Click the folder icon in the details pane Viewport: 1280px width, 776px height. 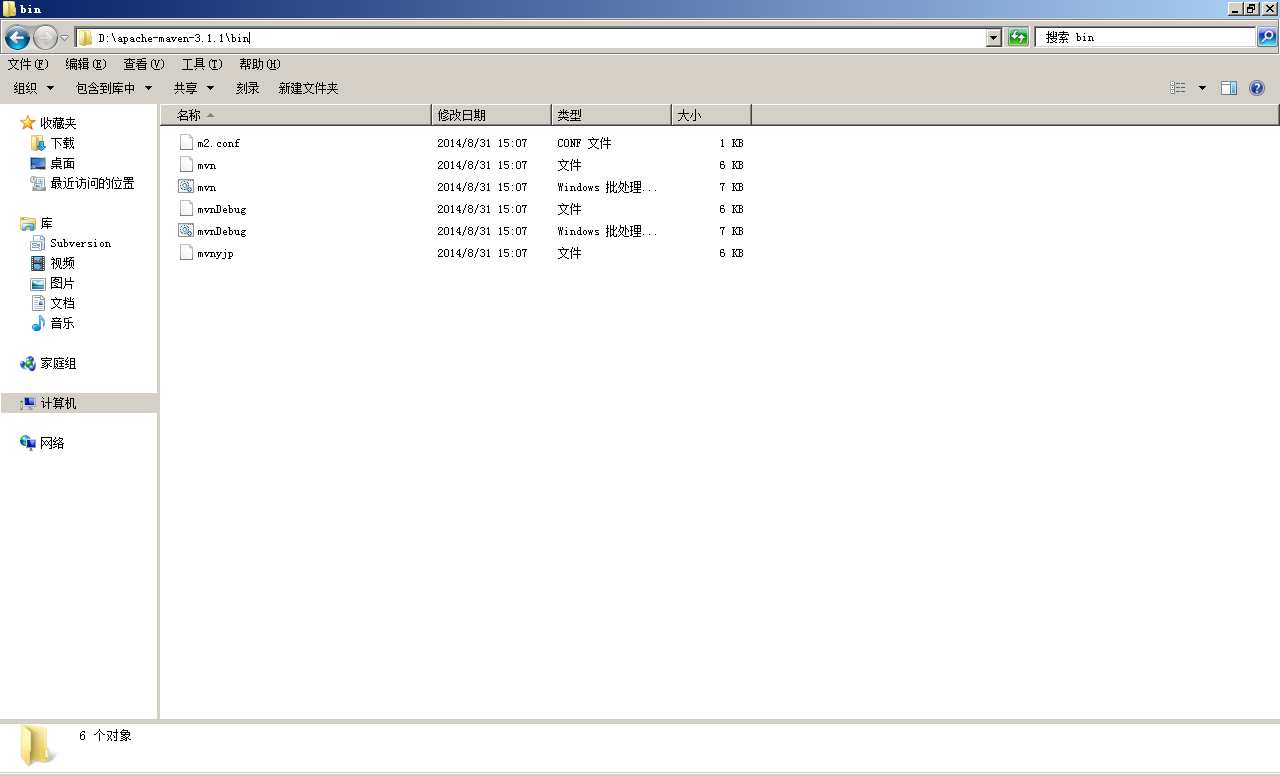pyautogui.click(x=37, y=745)
